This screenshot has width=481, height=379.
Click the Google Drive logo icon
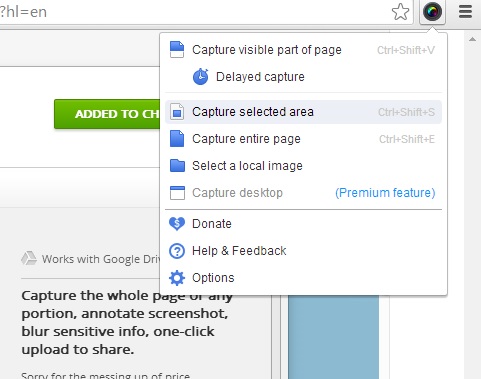(x=29, y=258)
